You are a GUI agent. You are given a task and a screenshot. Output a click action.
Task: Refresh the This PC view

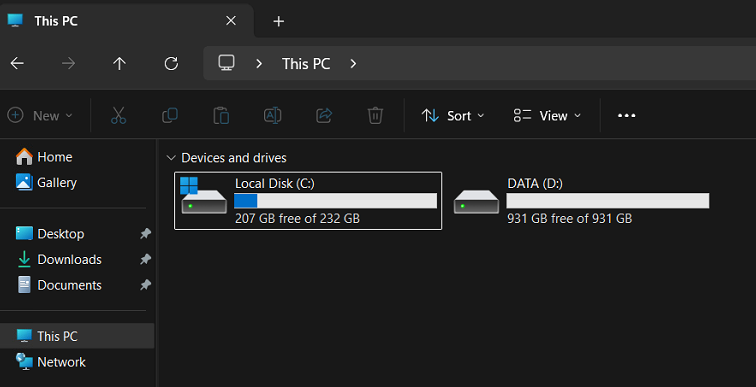[171, 63]
